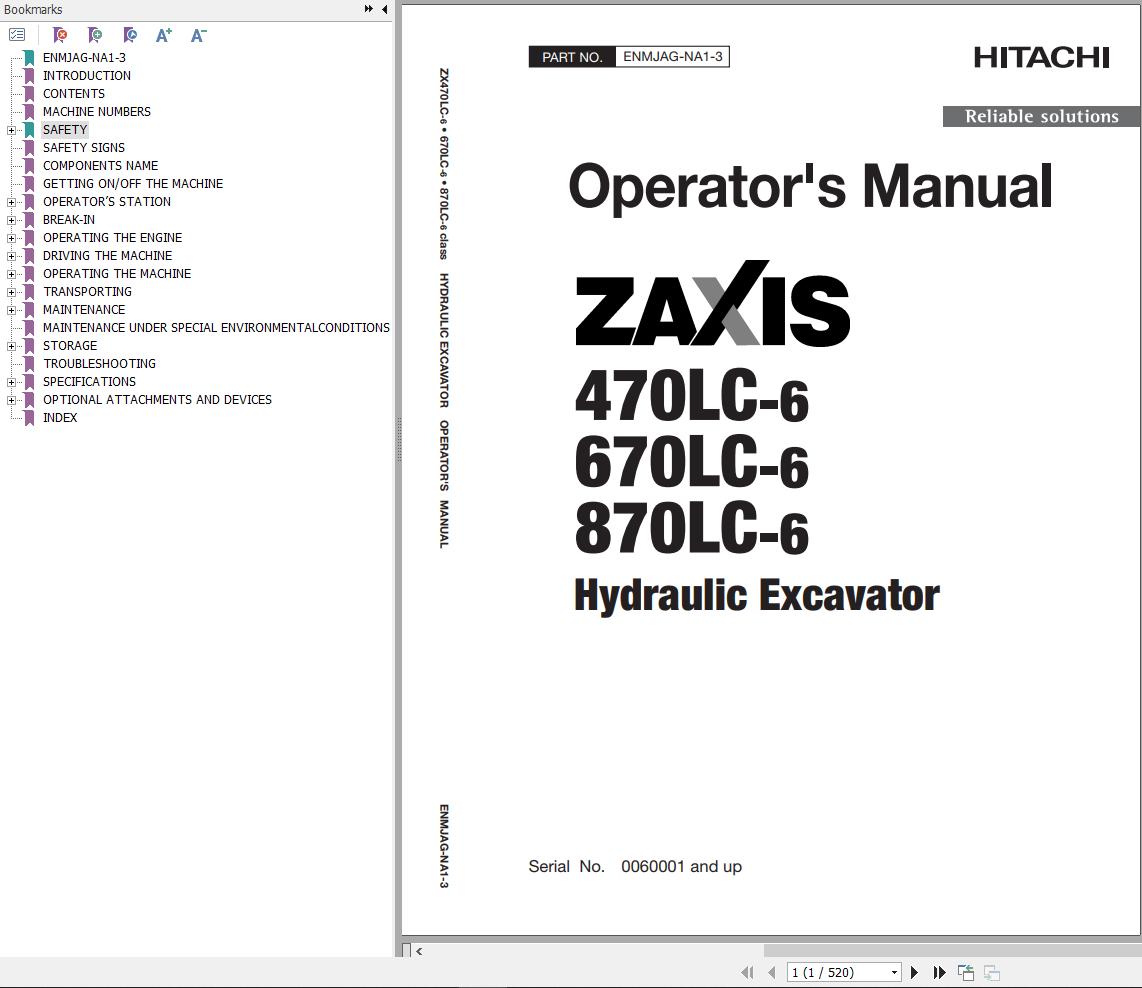Click the CONTENTS bookmark ribbon icon
Viewport: 1142px width, 988px height.
click(29, 94)
